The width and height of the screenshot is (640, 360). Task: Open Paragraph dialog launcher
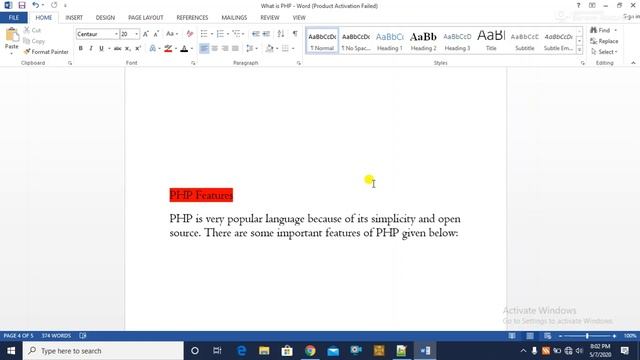click(x=299, y=63)
